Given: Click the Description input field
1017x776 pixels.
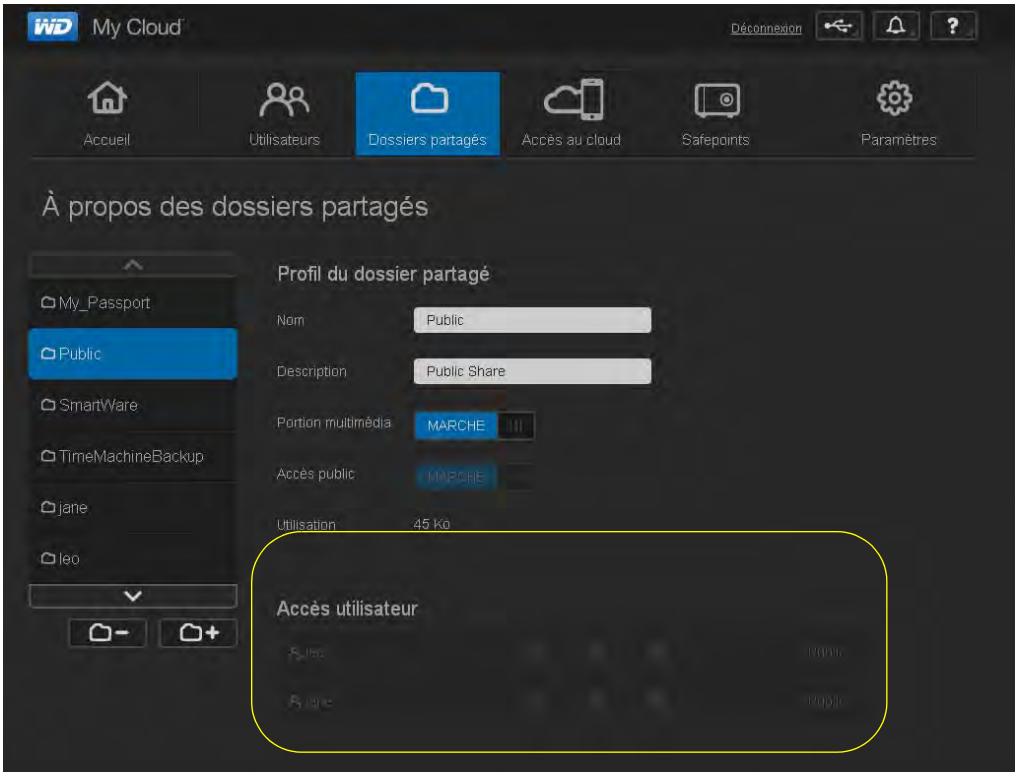Looking at the screenshot, I should (532, 371).
